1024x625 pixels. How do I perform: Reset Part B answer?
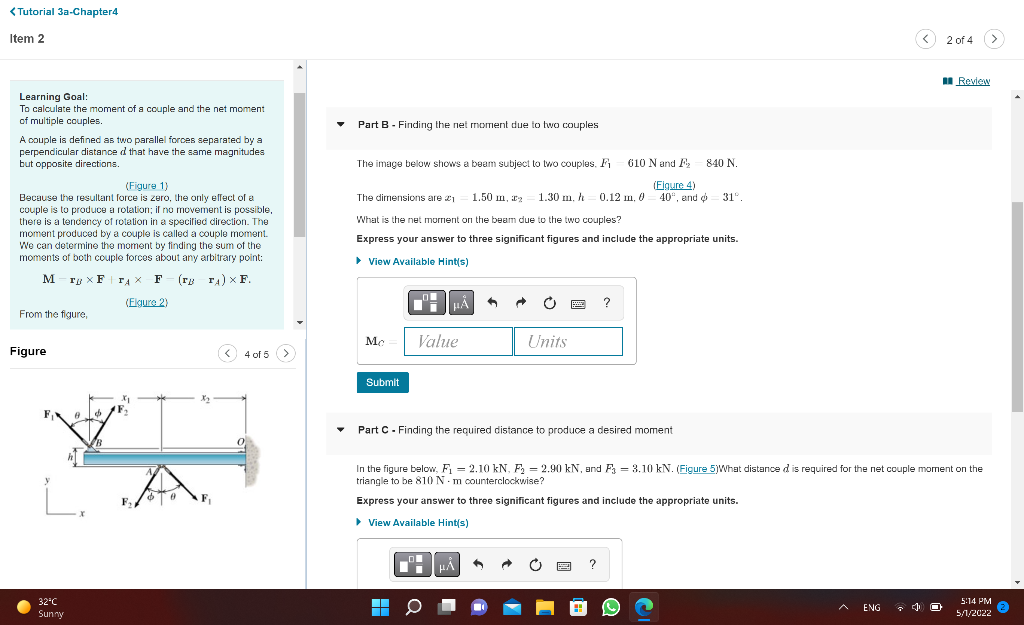[550, 302]
